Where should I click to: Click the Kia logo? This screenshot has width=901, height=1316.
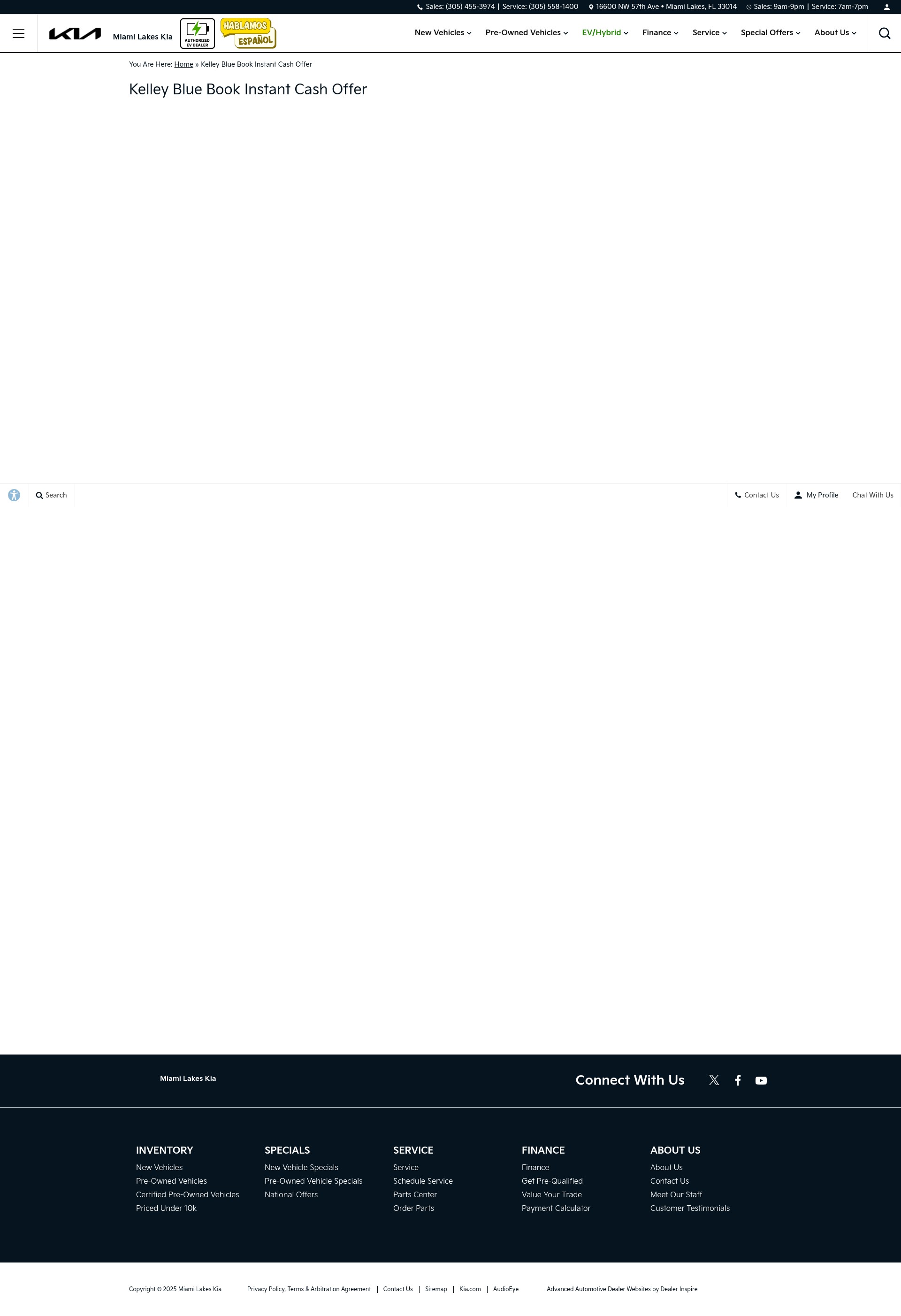(75, 34)
